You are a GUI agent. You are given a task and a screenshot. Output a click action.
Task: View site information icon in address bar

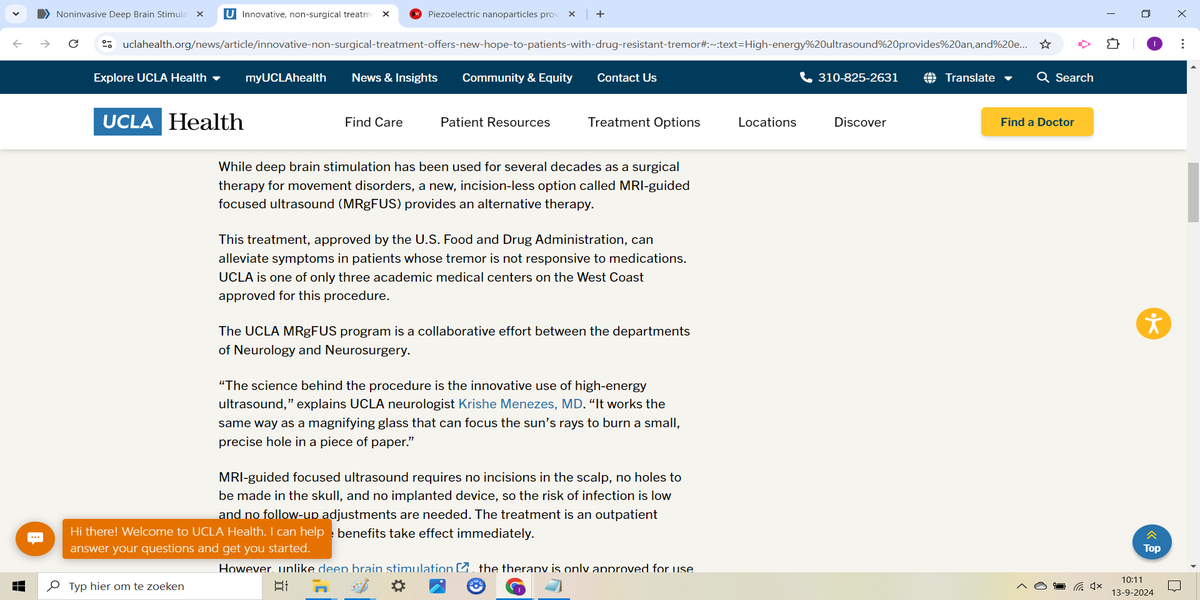pos(106,44)
